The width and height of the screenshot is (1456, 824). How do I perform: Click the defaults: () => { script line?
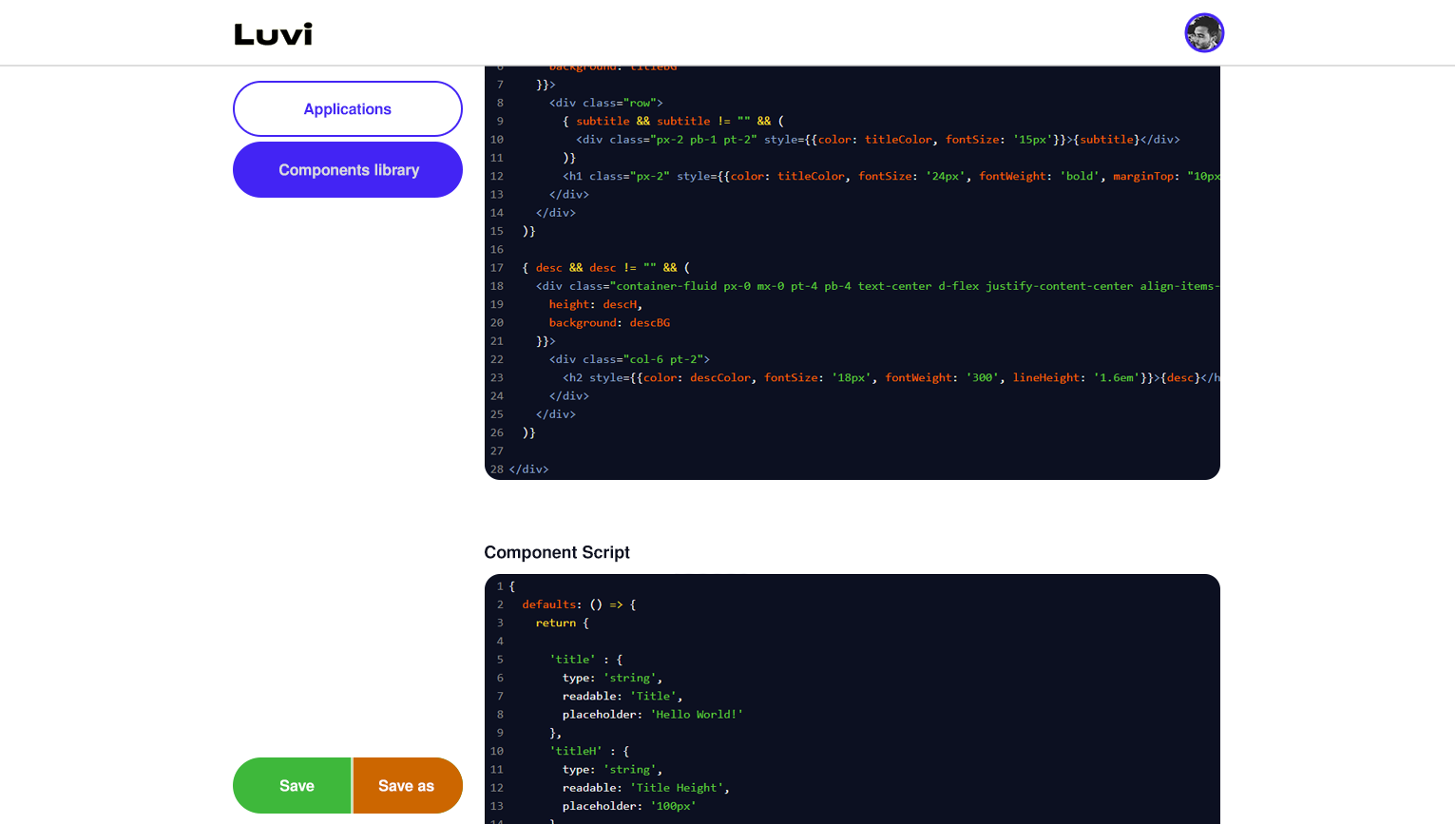pos(579,604)
